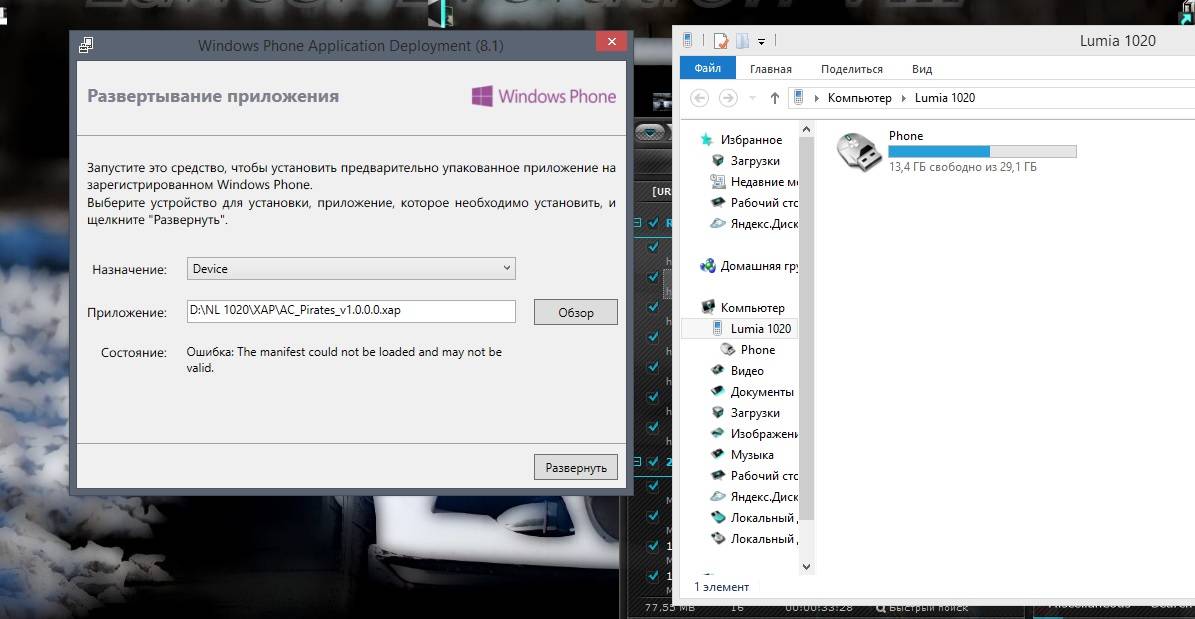Open Загрузки under Компьютер
Image resolution: width=1195 pixels, height=619 pixels.
(x=754, y=412)
